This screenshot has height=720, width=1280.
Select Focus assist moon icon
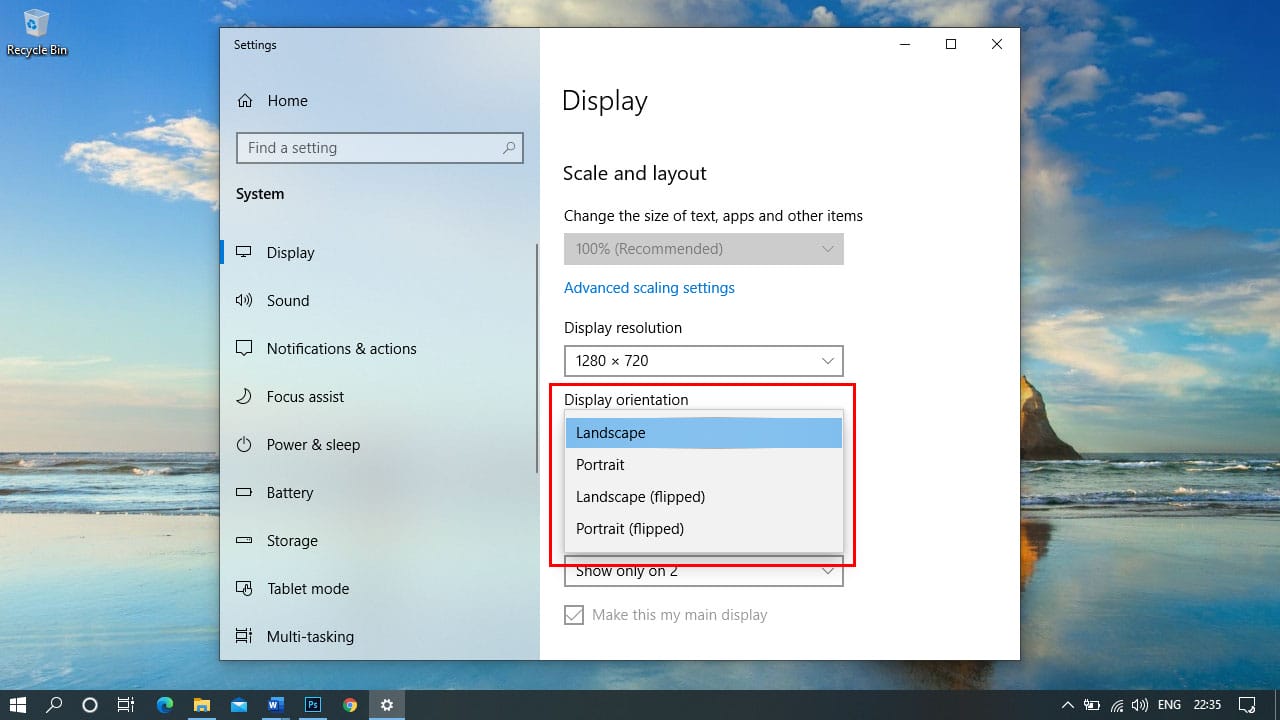pyautogui.click(x=244, y=397)
